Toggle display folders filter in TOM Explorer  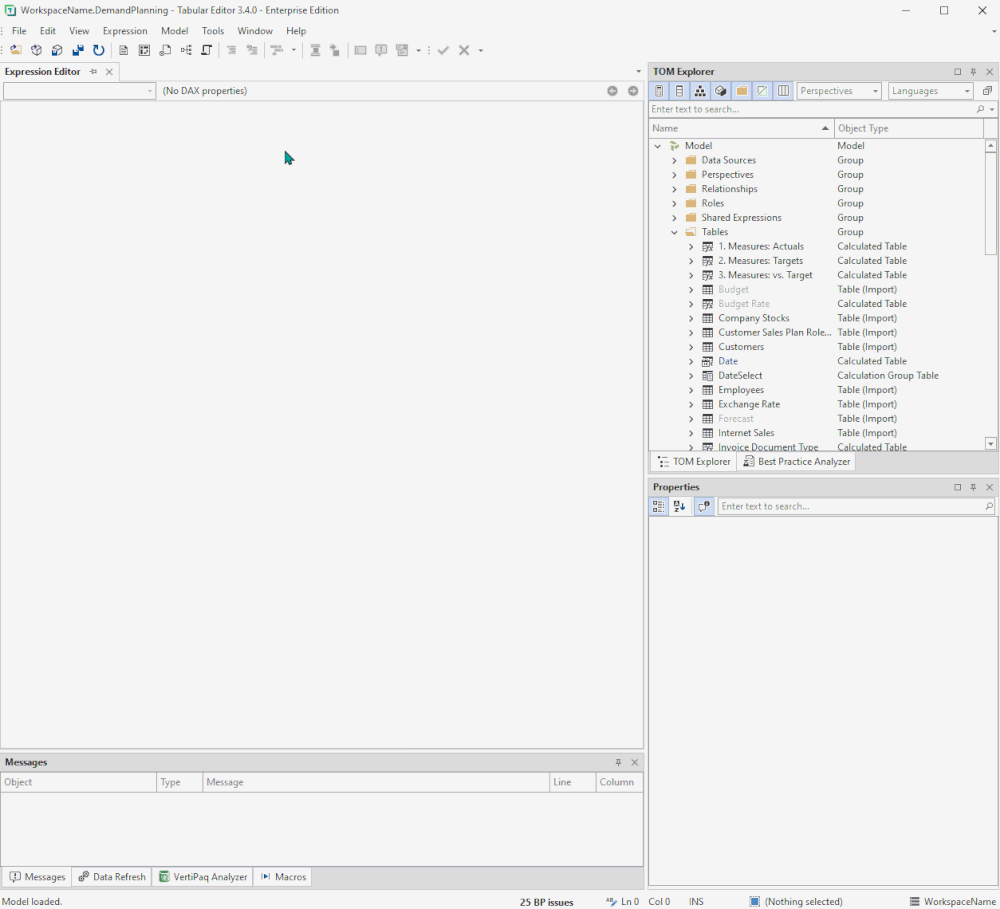coord(741,90)
